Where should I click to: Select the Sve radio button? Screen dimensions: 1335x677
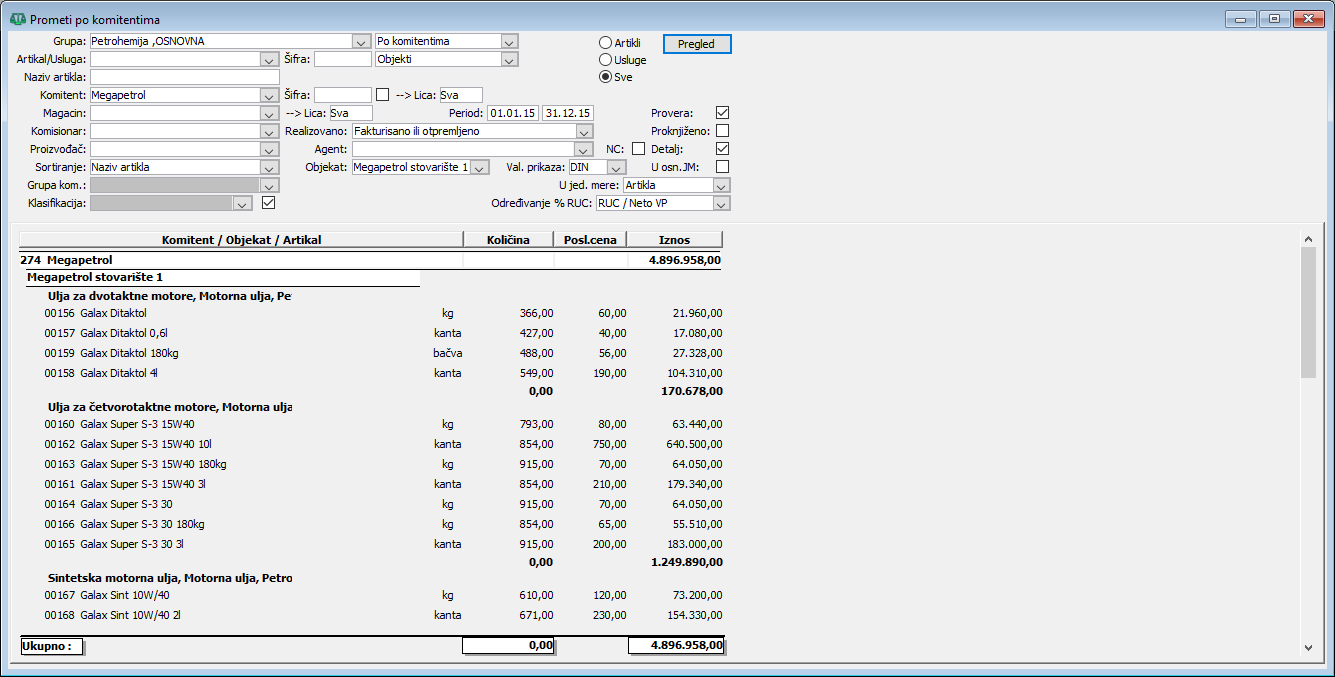click(605, 77)
